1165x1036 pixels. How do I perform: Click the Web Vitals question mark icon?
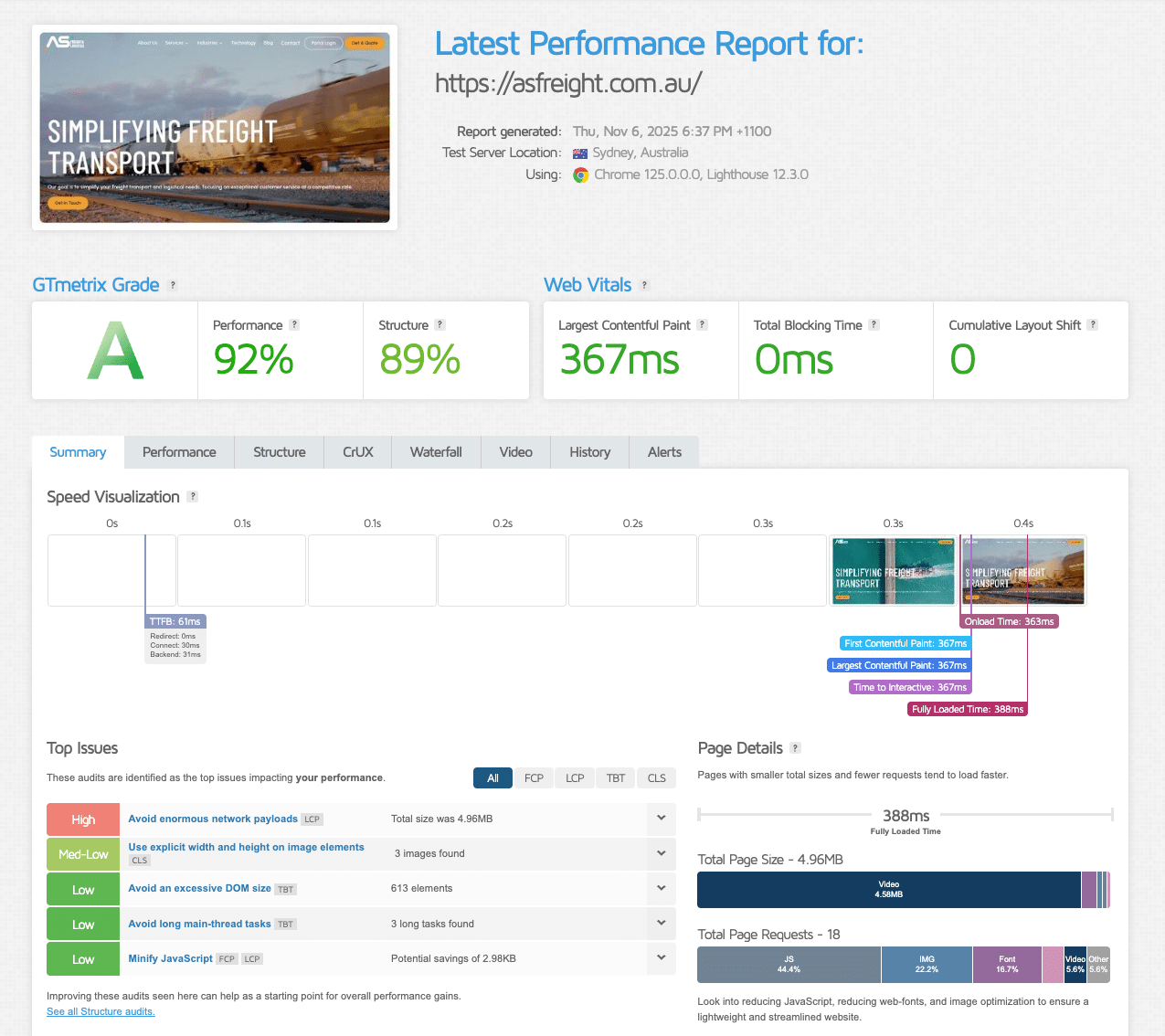click(646, 285)
